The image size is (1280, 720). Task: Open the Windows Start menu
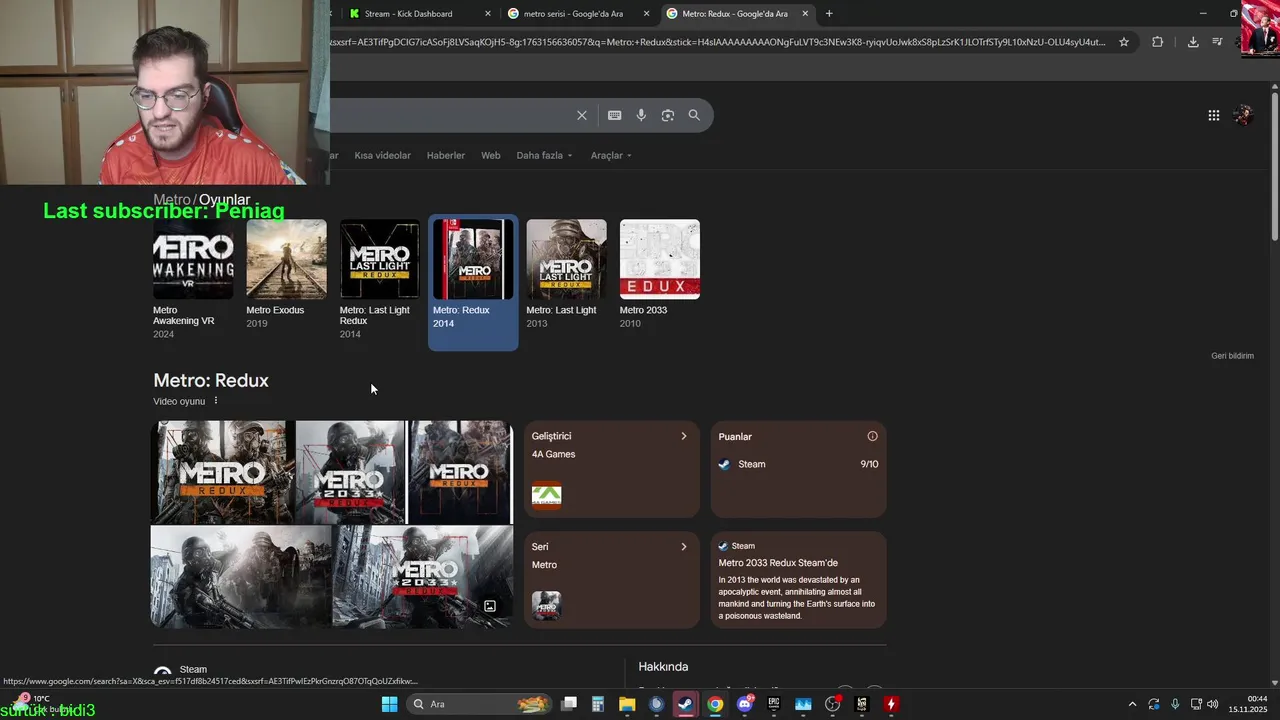pyautogui.click(x=389, y=704)
